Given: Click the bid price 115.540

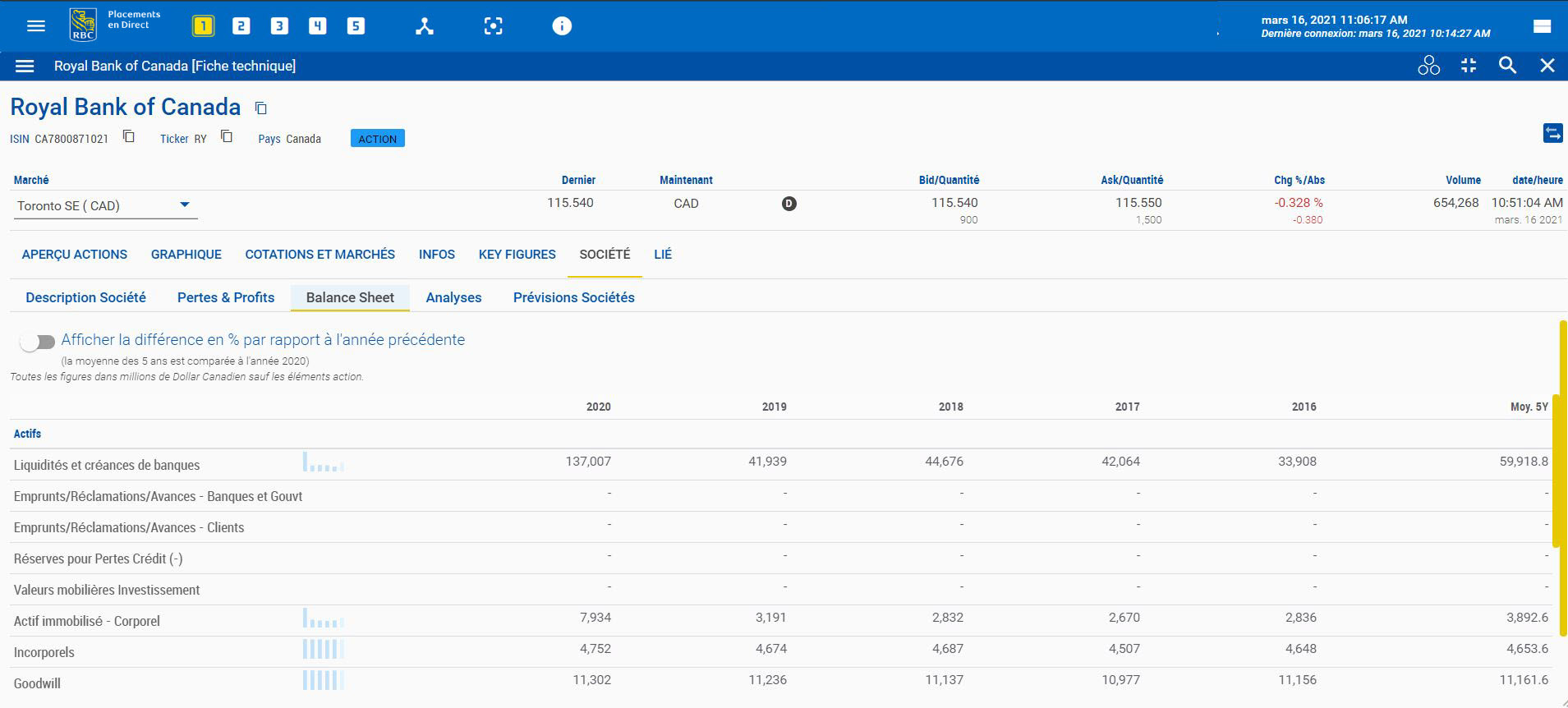Looking at the screenshot, I should click(x=954, y=203).
